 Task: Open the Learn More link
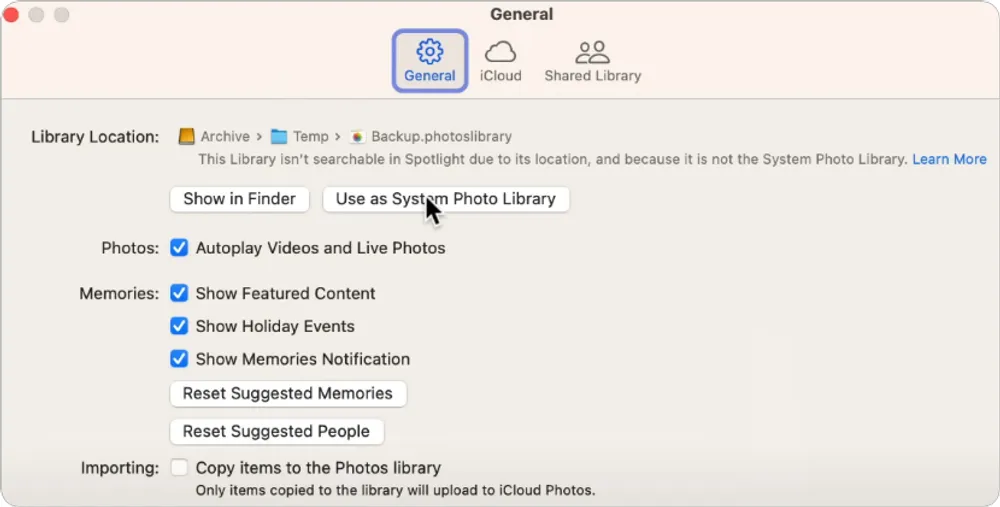(949, 159)
